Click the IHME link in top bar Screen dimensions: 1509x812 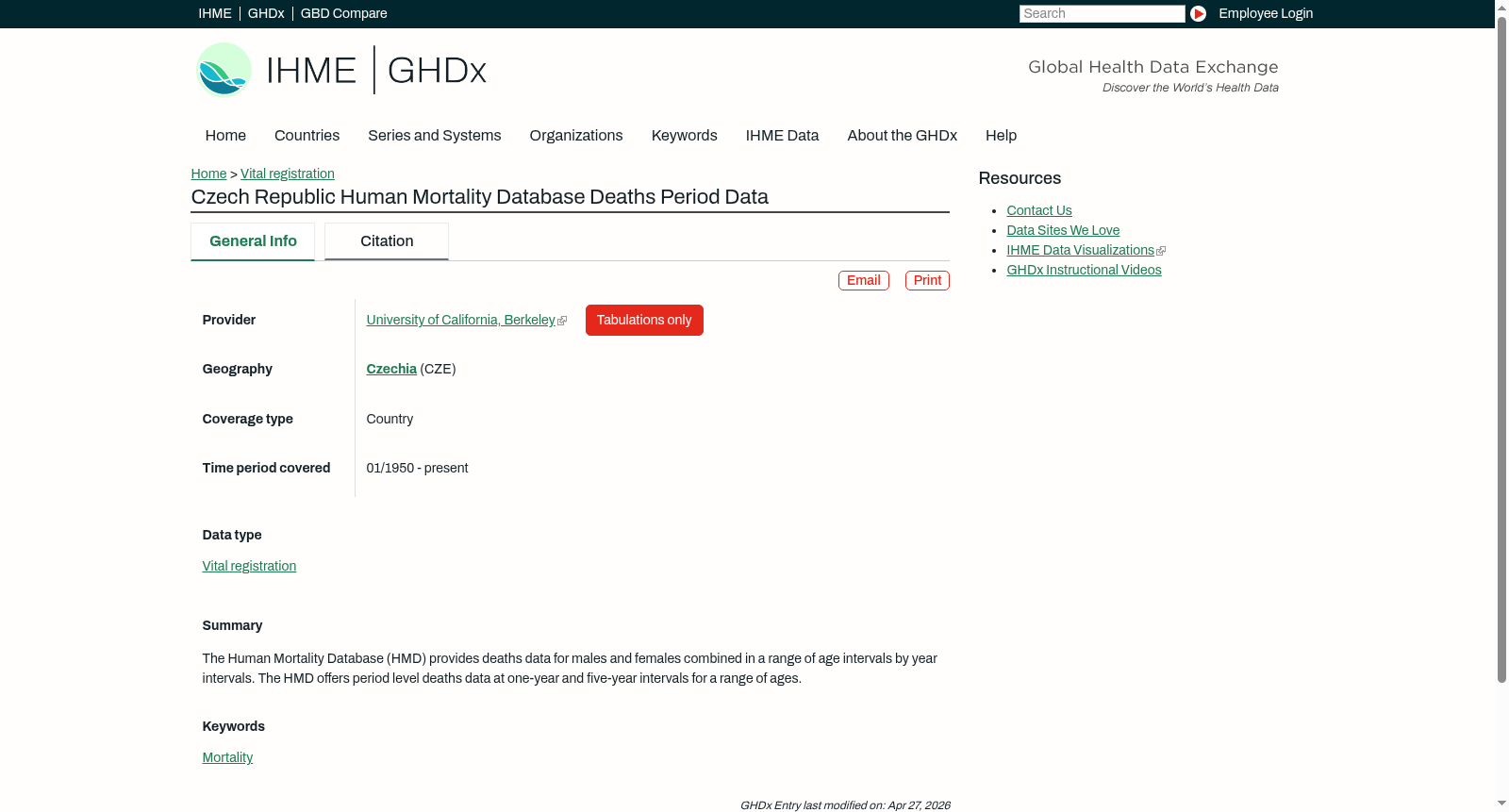[215, 13]
